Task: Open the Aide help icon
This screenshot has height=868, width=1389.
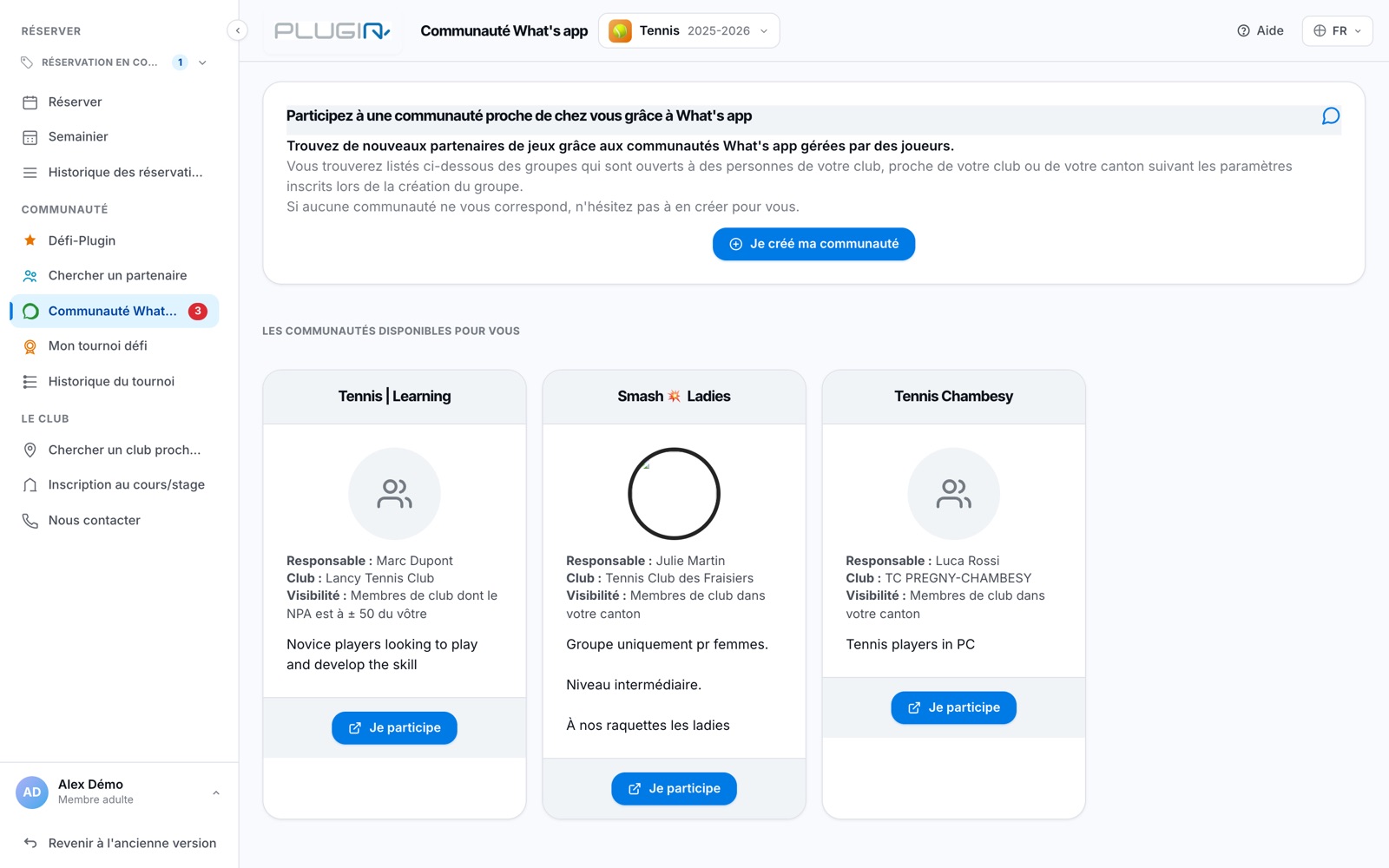Action: [x=1243, y=30]
